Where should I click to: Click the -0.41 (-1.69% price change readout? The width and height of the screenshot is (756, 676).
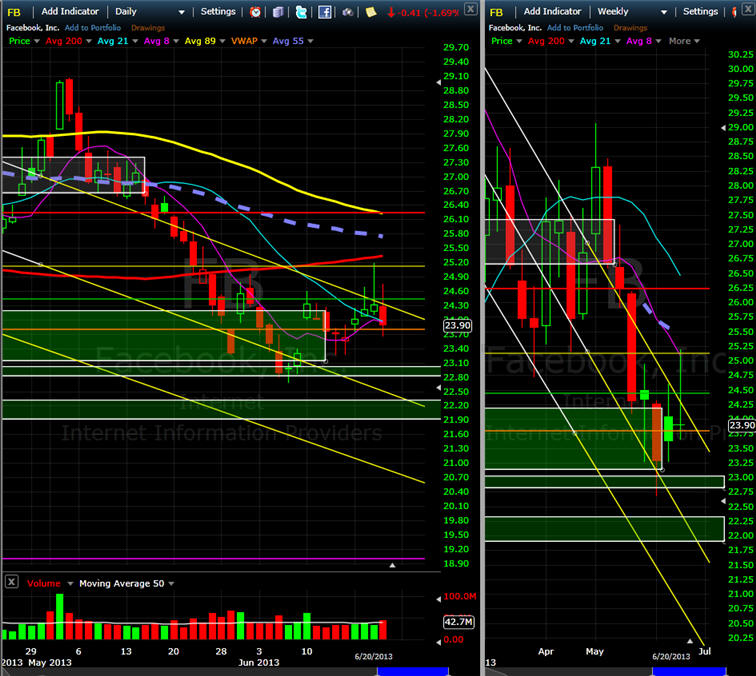(422, 13)
